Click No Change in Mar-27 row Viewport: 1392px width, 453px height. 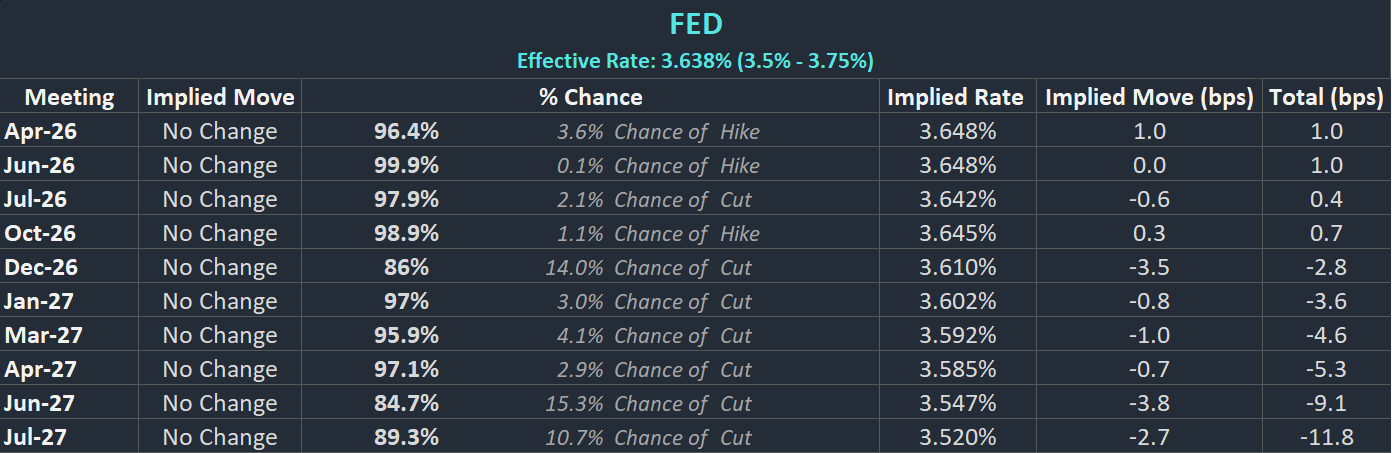(x=220, y=335)
